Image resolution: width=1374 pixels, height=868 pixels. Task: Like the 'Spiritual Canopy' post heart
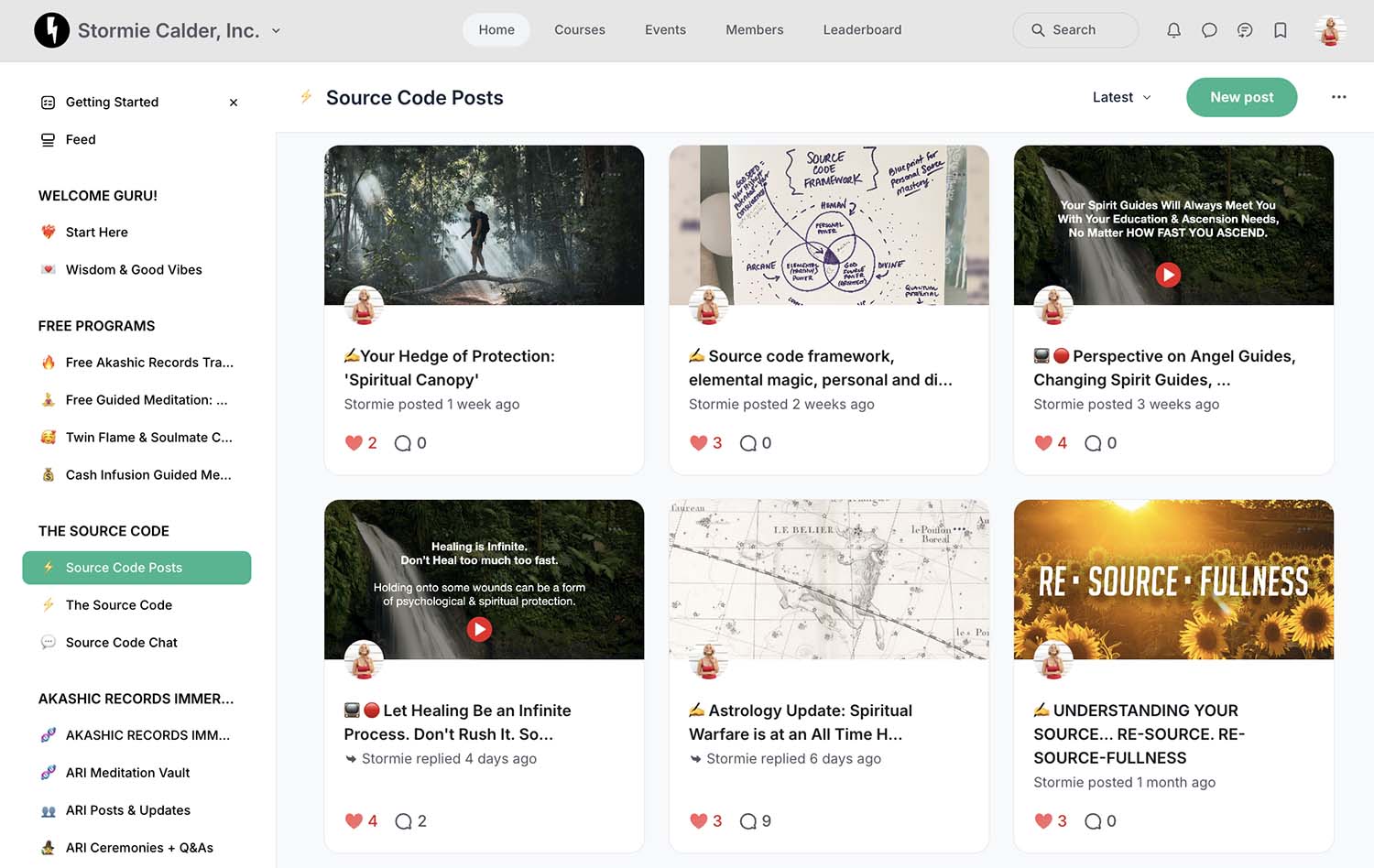click(354, 443)
